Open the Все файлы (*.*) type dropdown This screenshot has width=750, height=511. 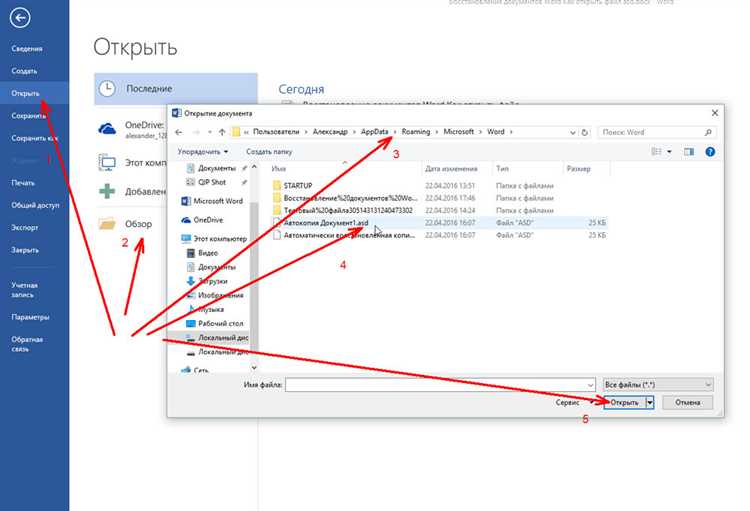tap(658, 385)
